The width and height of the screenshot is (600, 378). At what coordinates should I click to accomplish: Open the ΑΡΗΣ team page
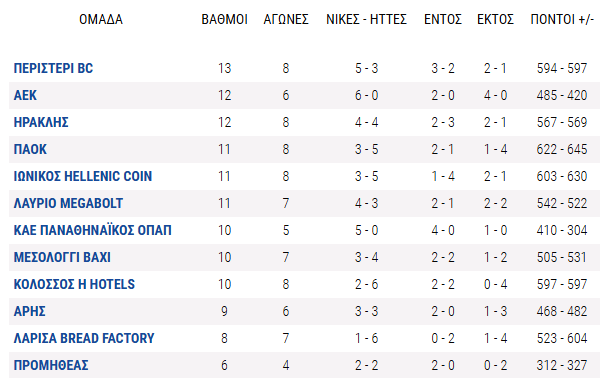coord(29,311)
